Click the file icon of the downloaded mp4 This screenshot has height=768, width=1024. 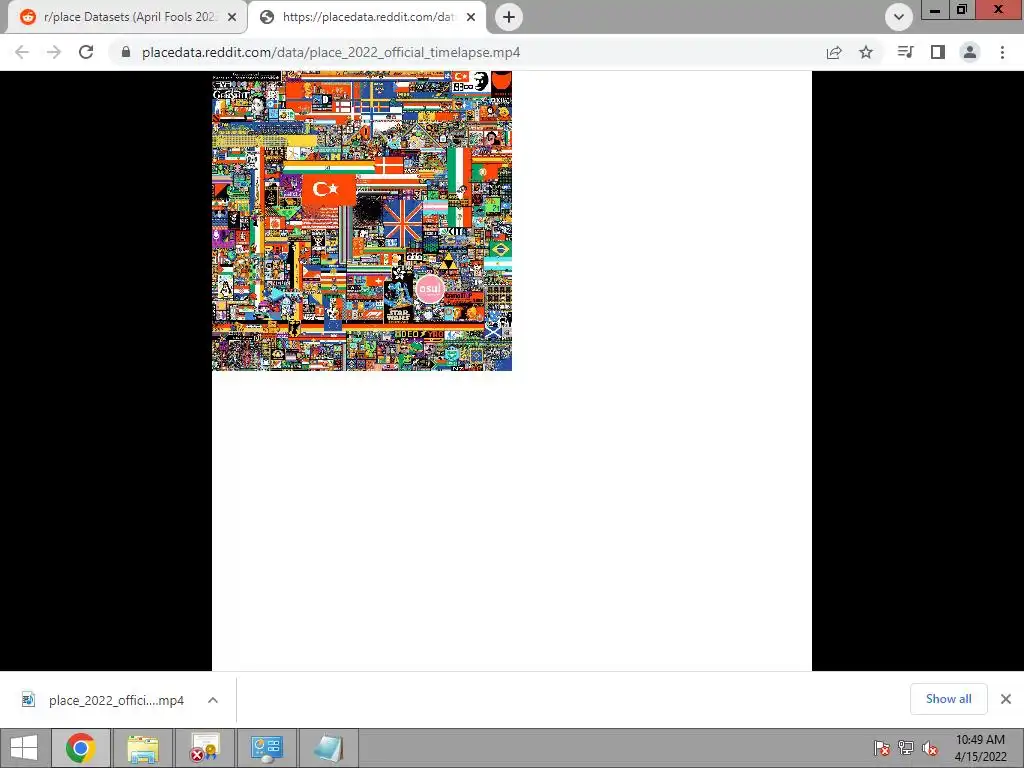[x=28, y=700]
